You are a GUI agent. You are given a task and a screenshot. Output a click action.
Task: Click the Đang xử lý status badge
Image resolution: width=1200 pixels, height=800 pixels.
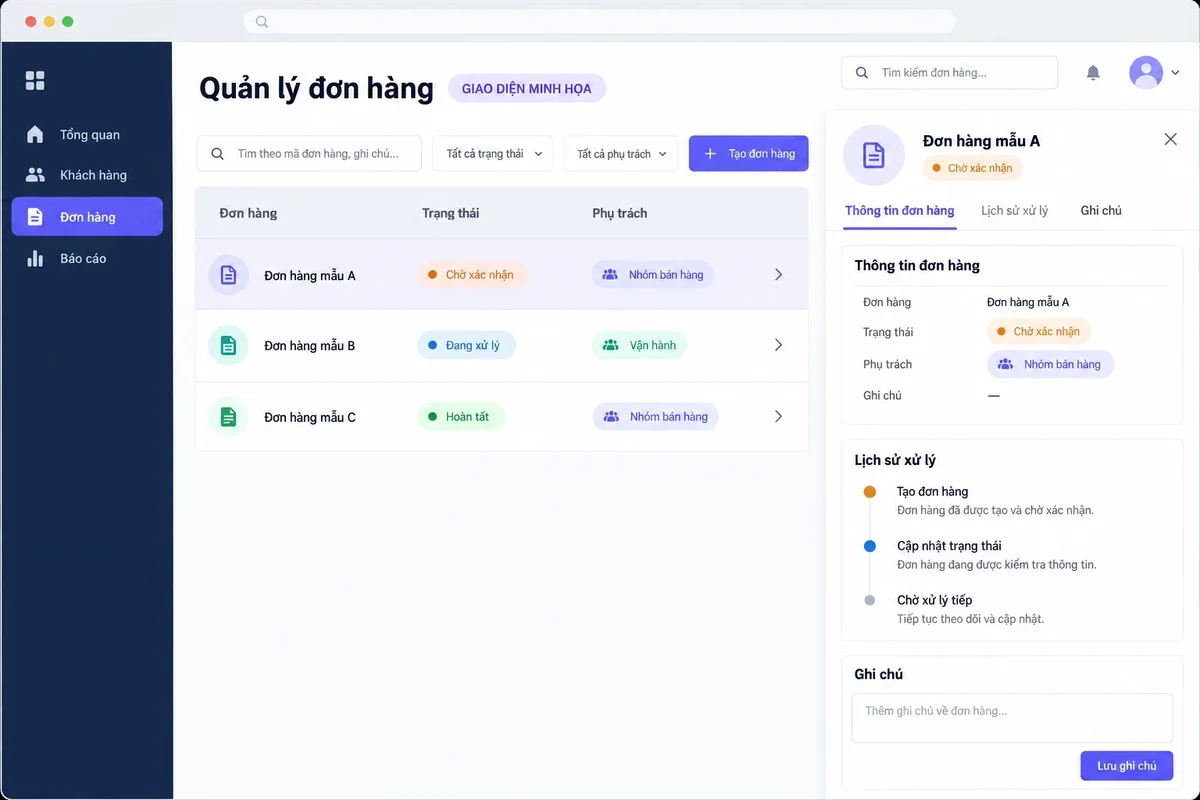coord(466,345)
